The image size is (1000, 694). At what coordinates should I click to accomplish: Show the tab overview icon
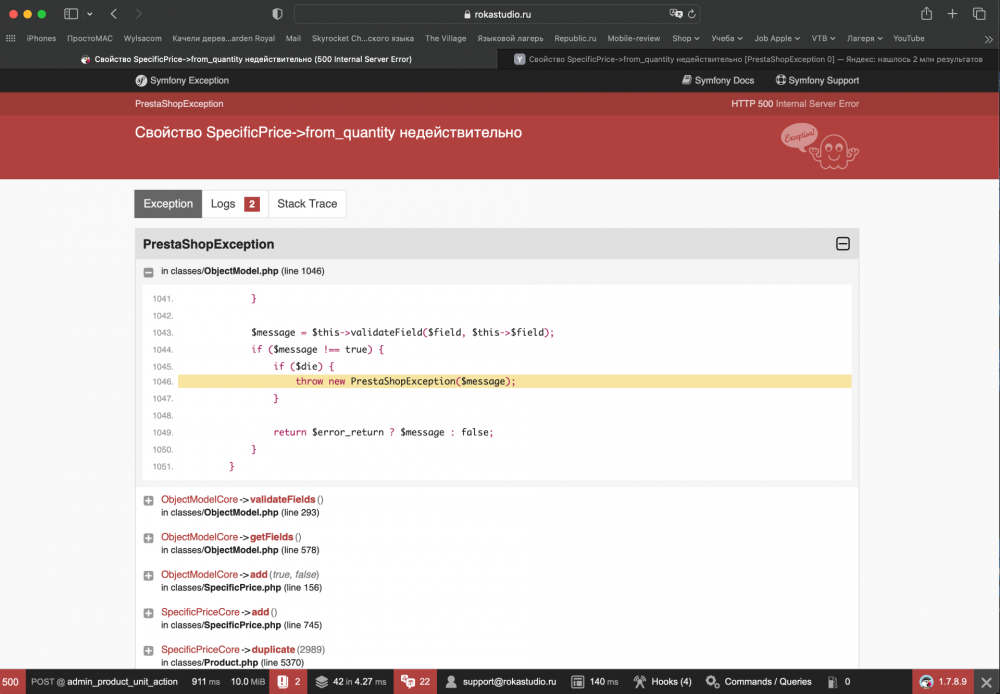[x=979, y=13]
